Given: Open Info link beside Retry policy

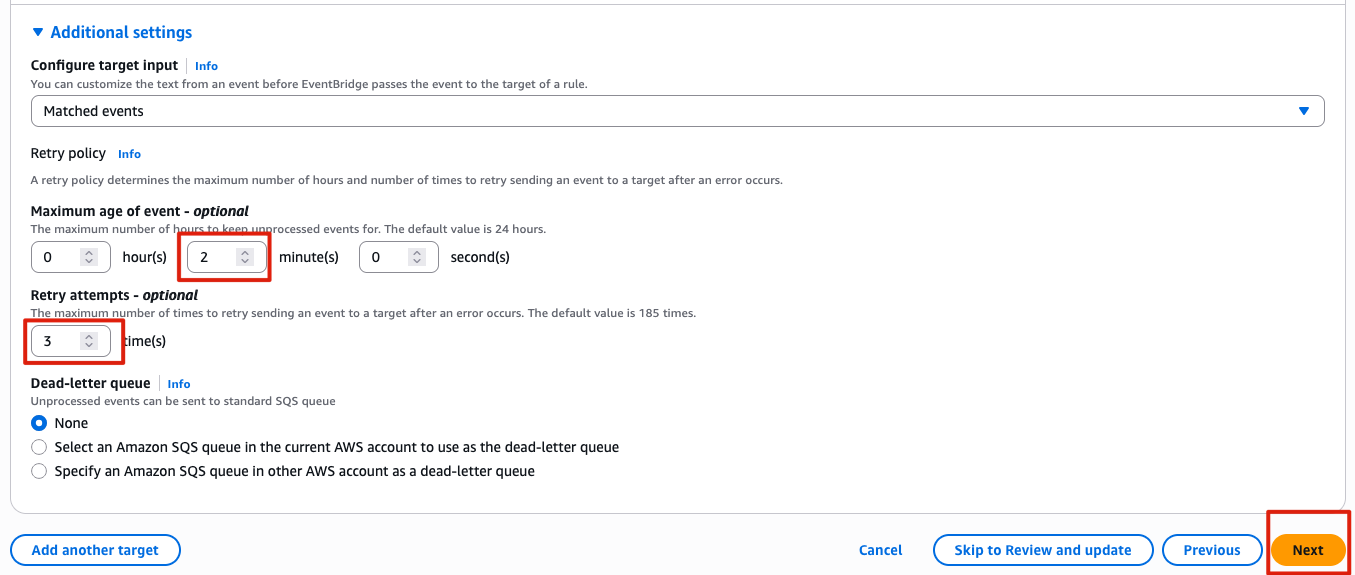Looking at the screenshot, I should 129,154.
